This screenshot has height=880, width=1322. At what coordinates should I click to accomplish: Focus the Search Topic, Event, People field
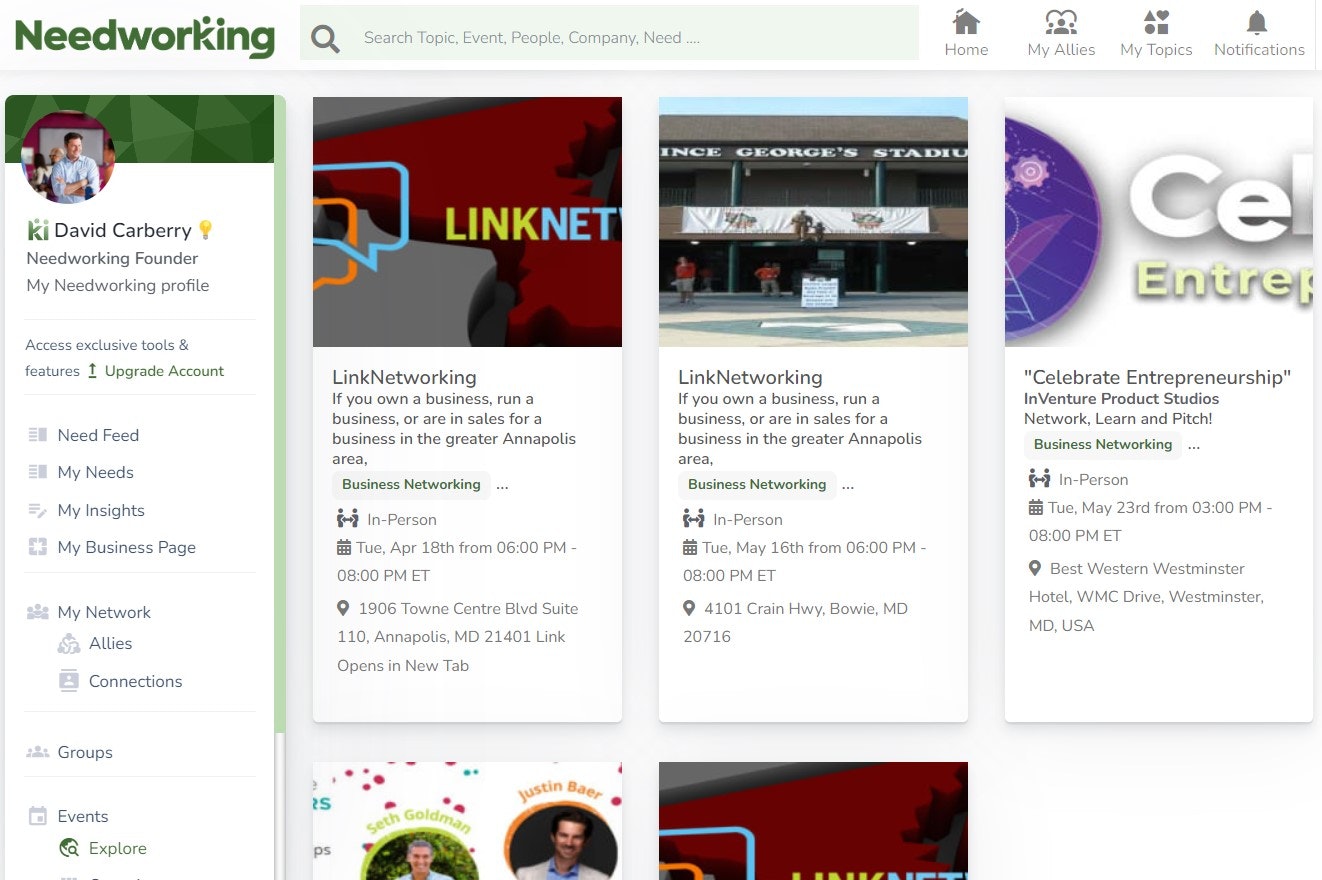click(610, 33)
